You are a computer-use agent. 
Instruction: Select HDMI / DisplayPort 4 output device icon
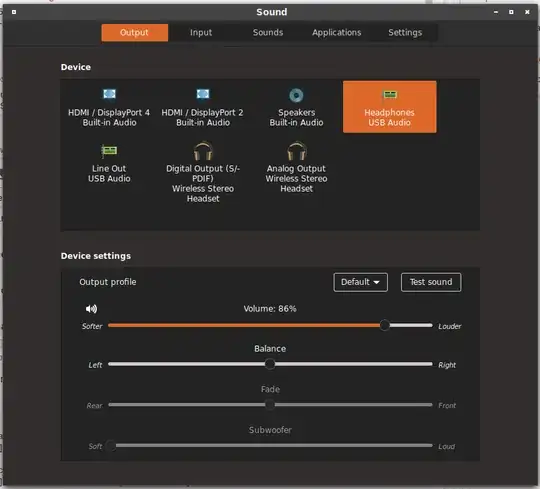point(109,94)
